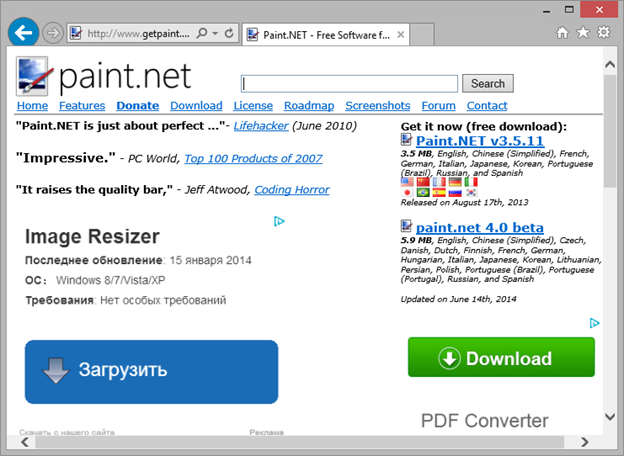This screenshot has height=456, width=624.
Task: Click the blue Загрузить download button
Action: coord(151,371)
